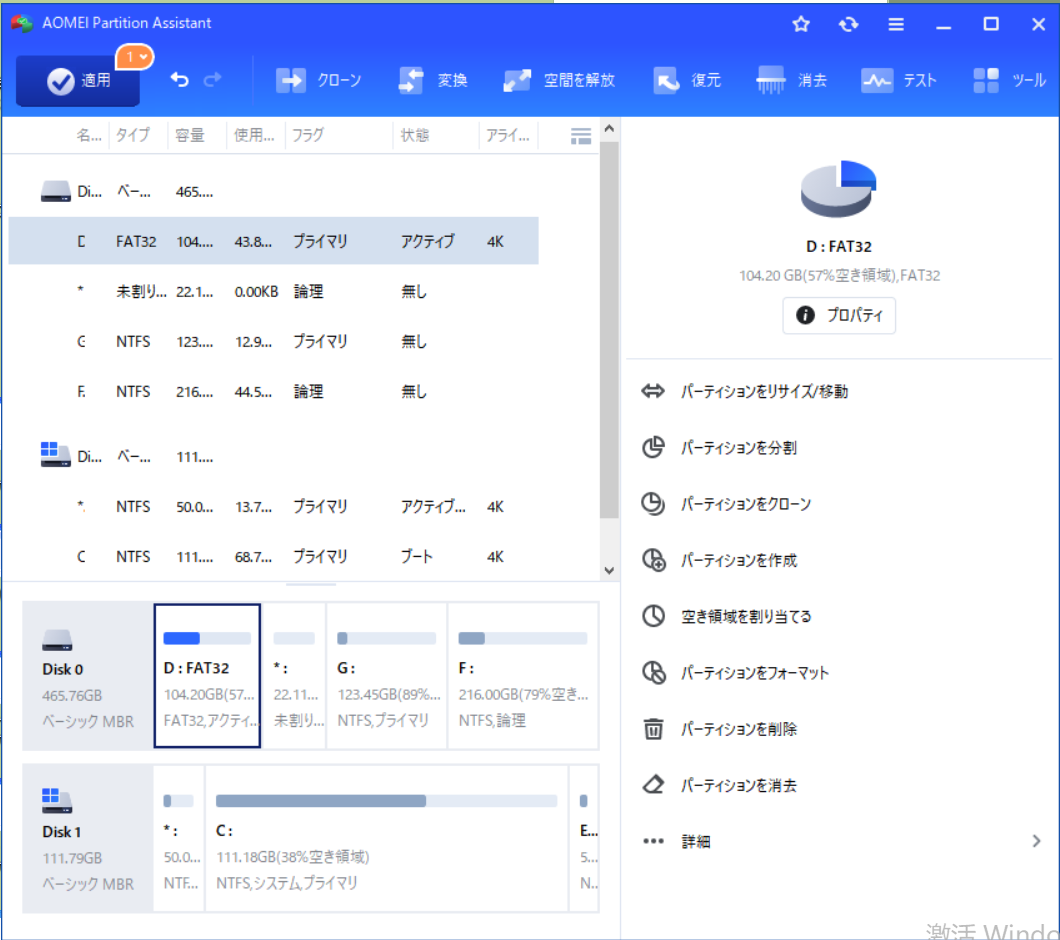Select C: block in disk map
Image resolution: width=1060 pixels, height=940 pixels.
click(387, 839)
